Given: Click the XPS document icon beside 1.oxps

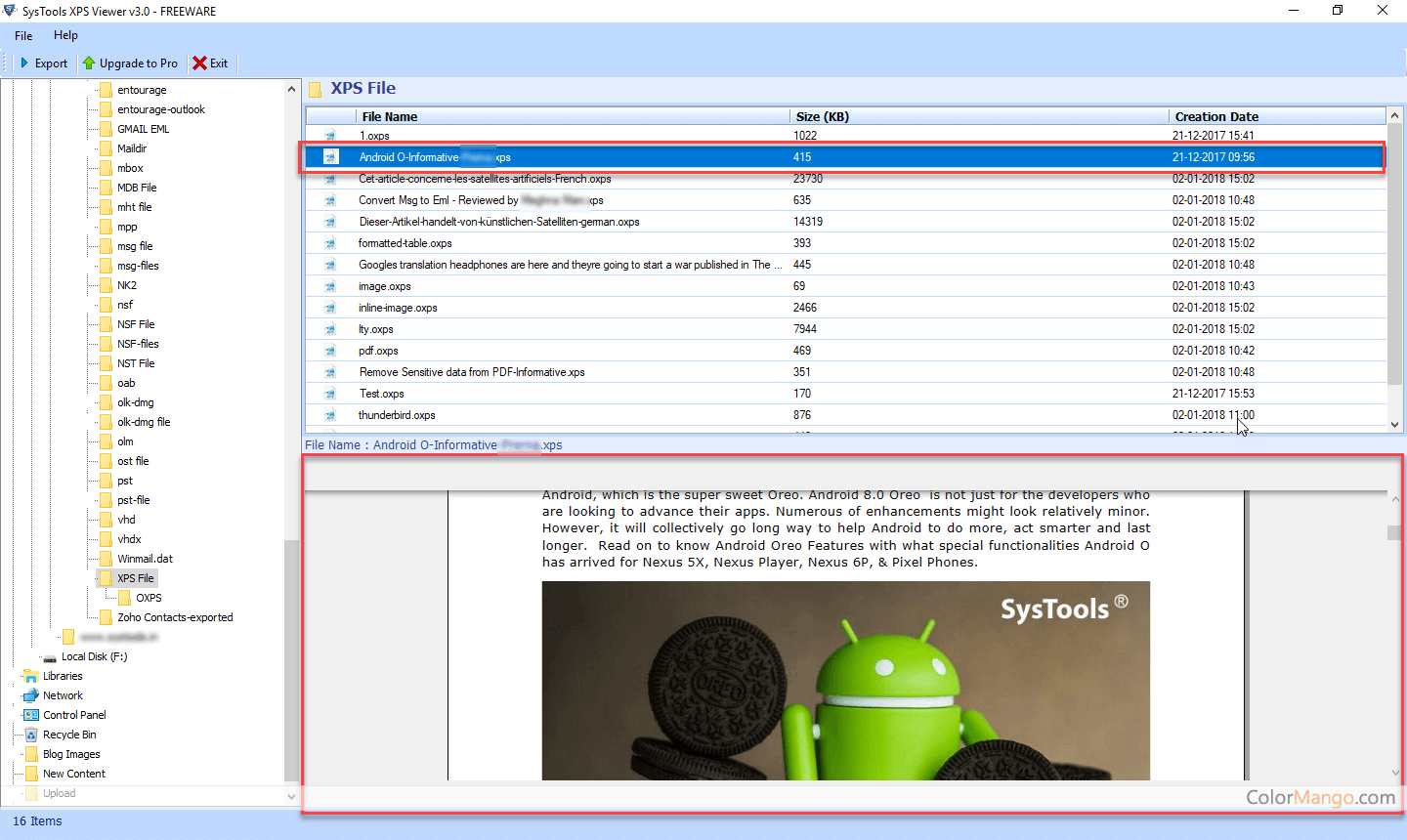Looking at the screenshot, I should (329, 136).
